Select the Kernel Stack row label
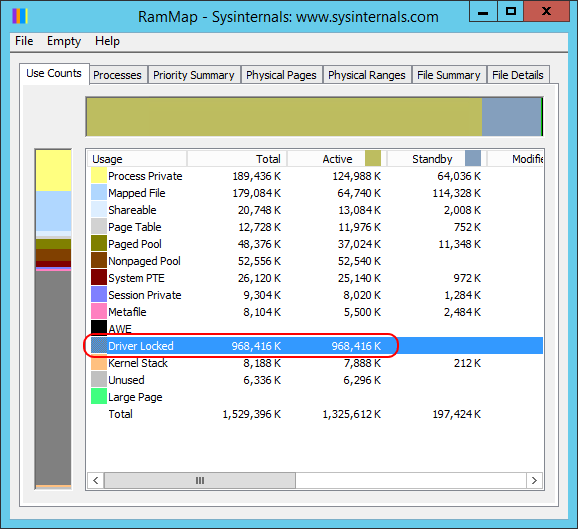578x529 pixels. tap(138, 363)
